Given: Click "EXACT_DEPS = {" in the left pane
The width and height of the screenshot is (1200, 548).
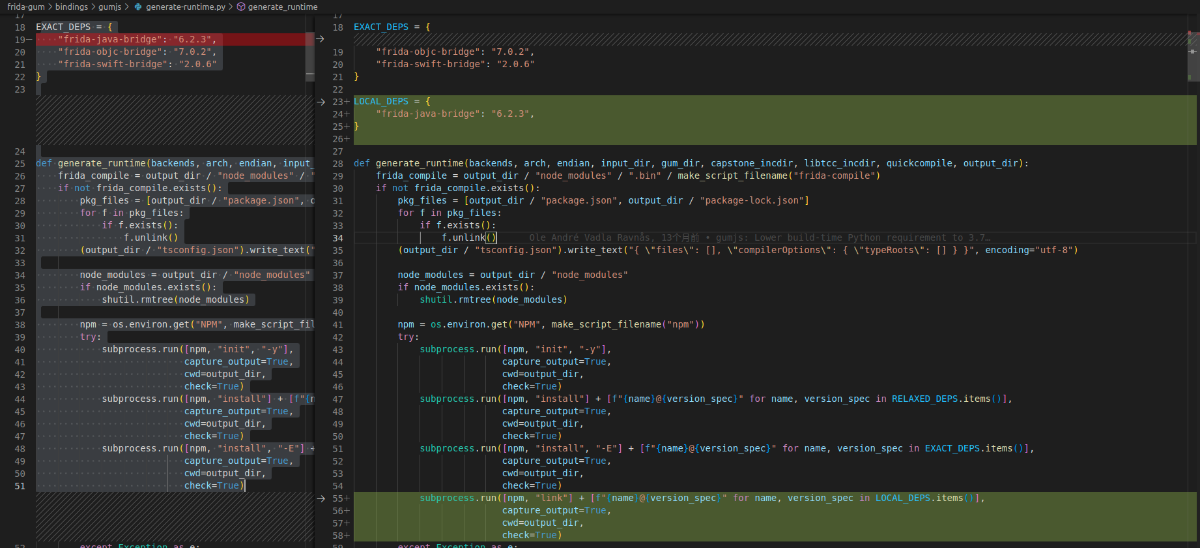Looking at the screenshot, I should [76, 26].
